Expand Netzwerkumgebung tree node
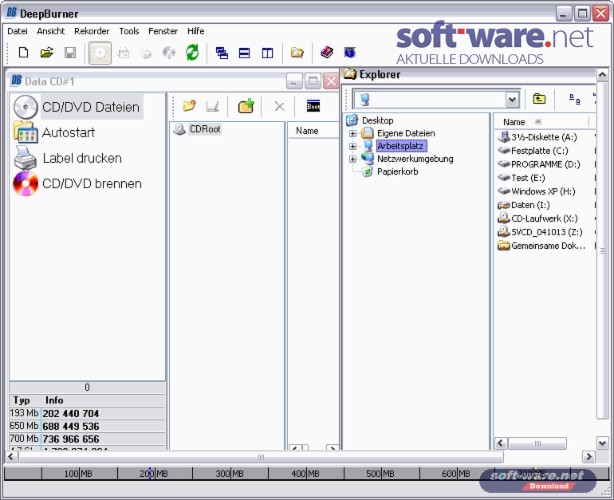This screenshot has width=614, height=500. tap(353, 159)
